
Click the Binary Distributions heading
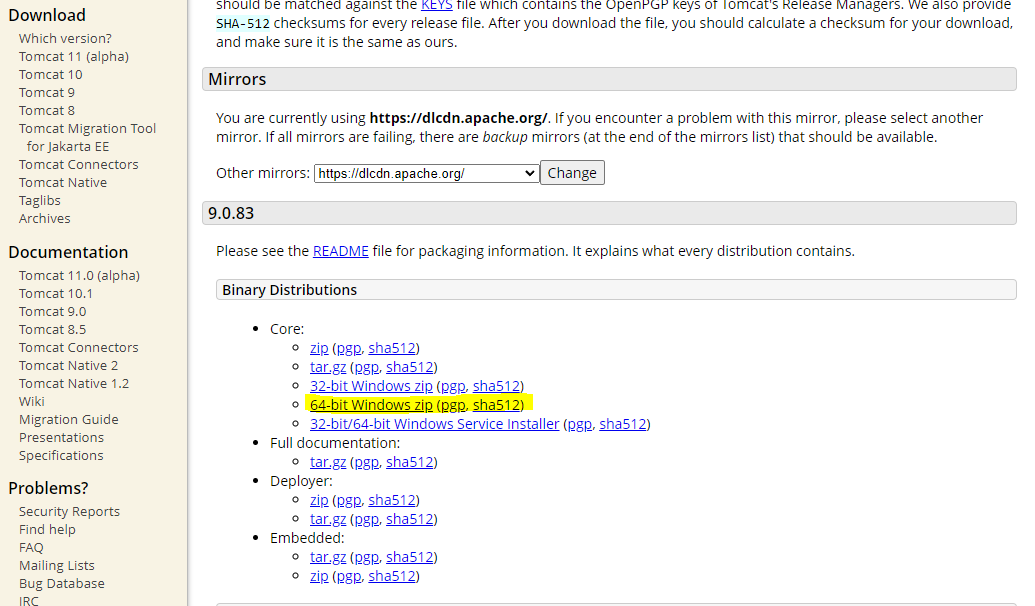pyautogui.click(x=289, y=290)
